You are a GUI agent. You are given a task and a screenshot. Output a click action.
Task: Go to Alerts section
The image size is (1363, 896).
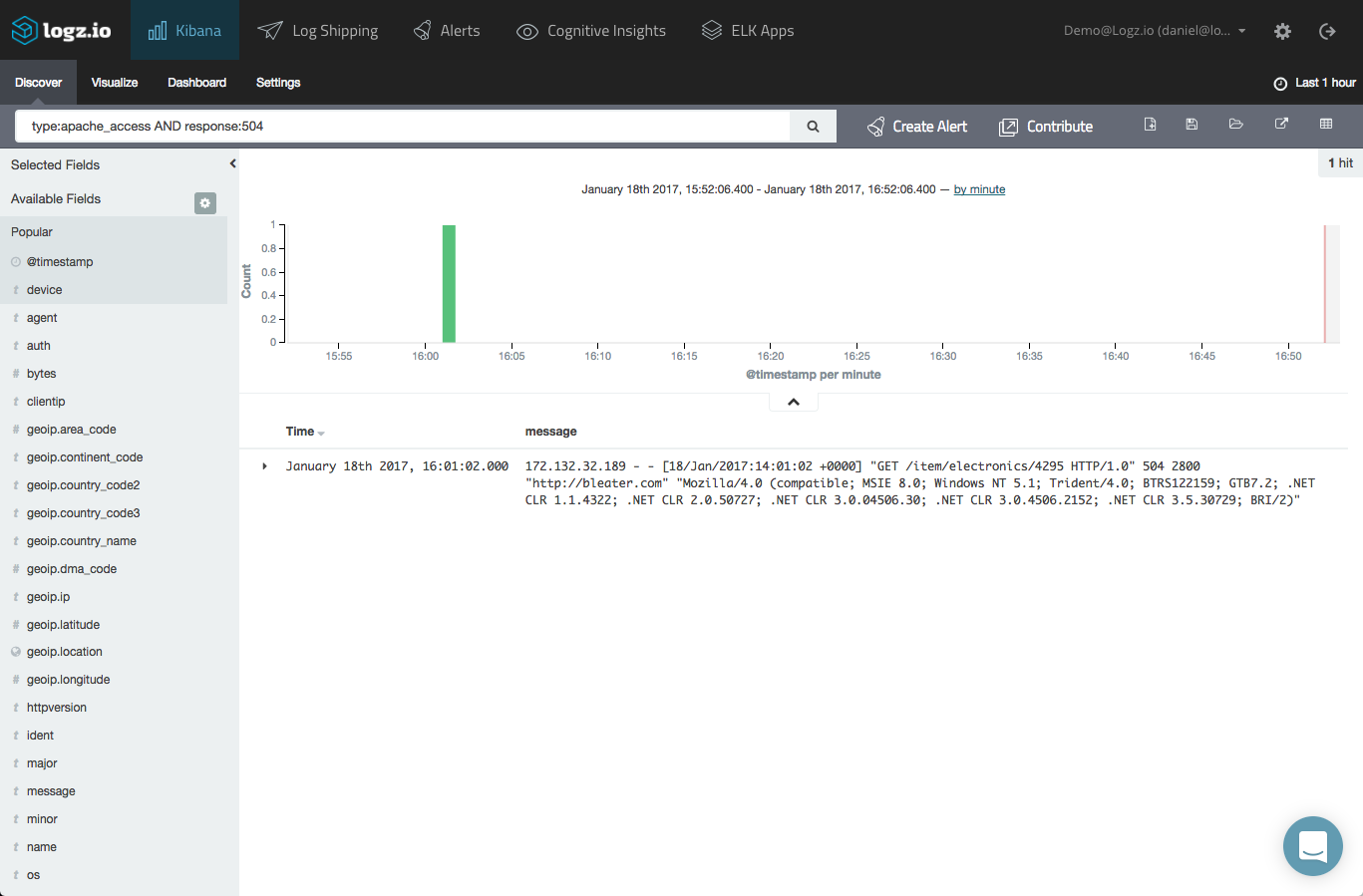(x=447, y=30)
